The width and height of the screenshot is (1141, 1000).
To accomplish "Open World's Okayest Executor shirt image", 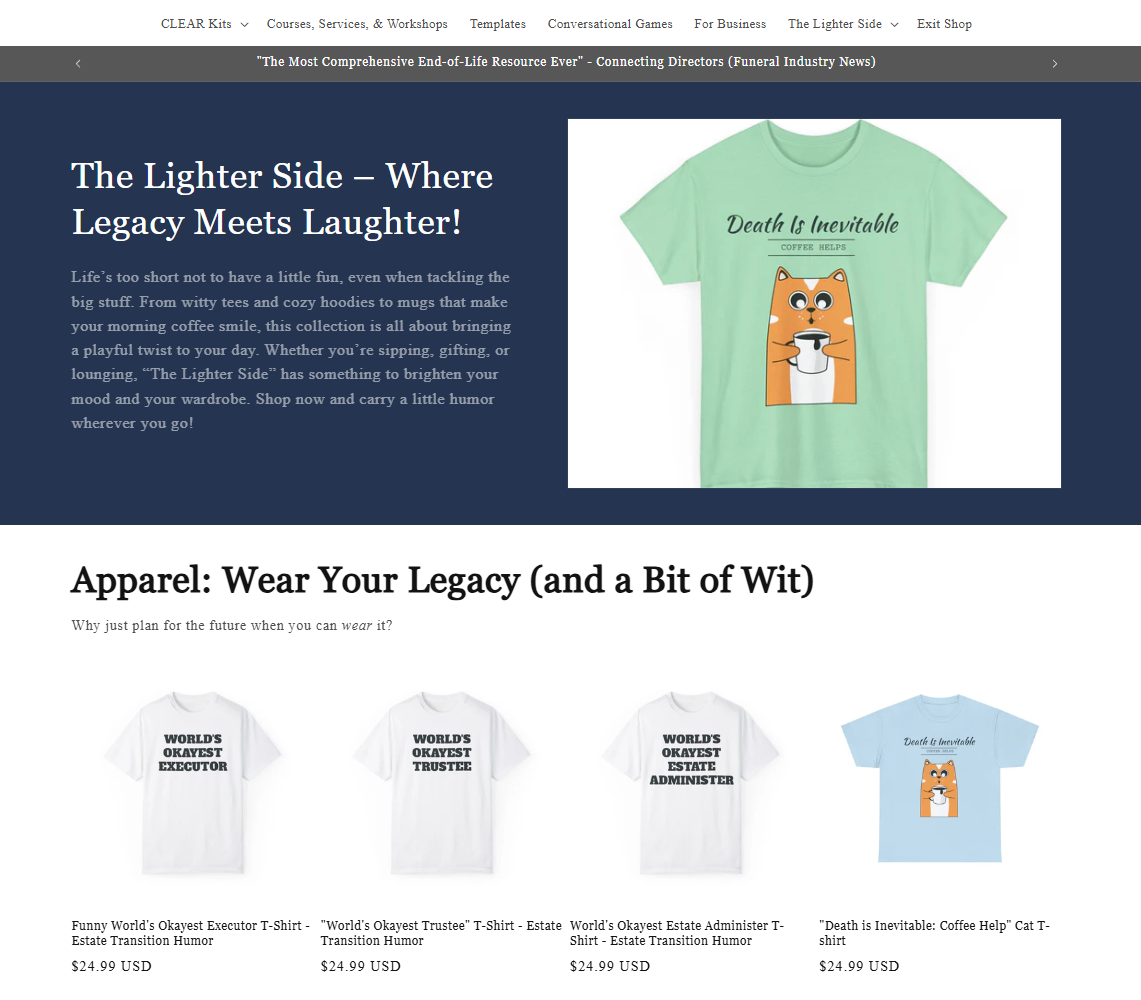I will [x=193, y=783].
